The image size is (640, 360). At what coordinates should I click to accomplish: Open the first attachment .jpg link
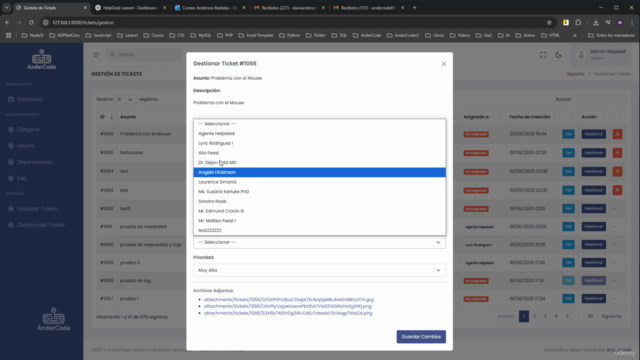289,300
